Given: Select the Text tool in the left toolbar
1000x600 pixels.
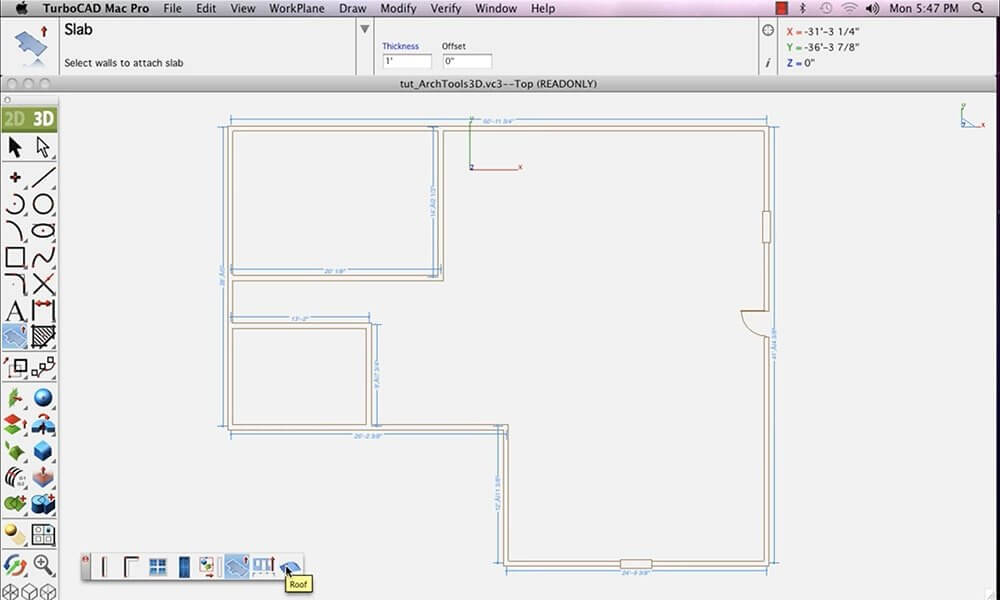Looking at the screenshot, I should point(13,311).
